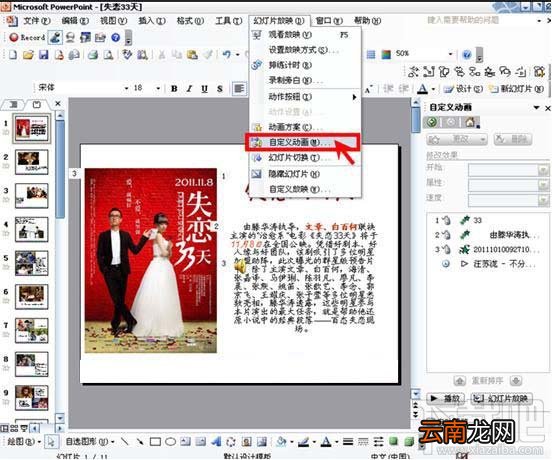The width and height of the screenshot is (552, 460).
Task: Select the Arrow tool in the drawing toolbar
Action: (140, 441)
